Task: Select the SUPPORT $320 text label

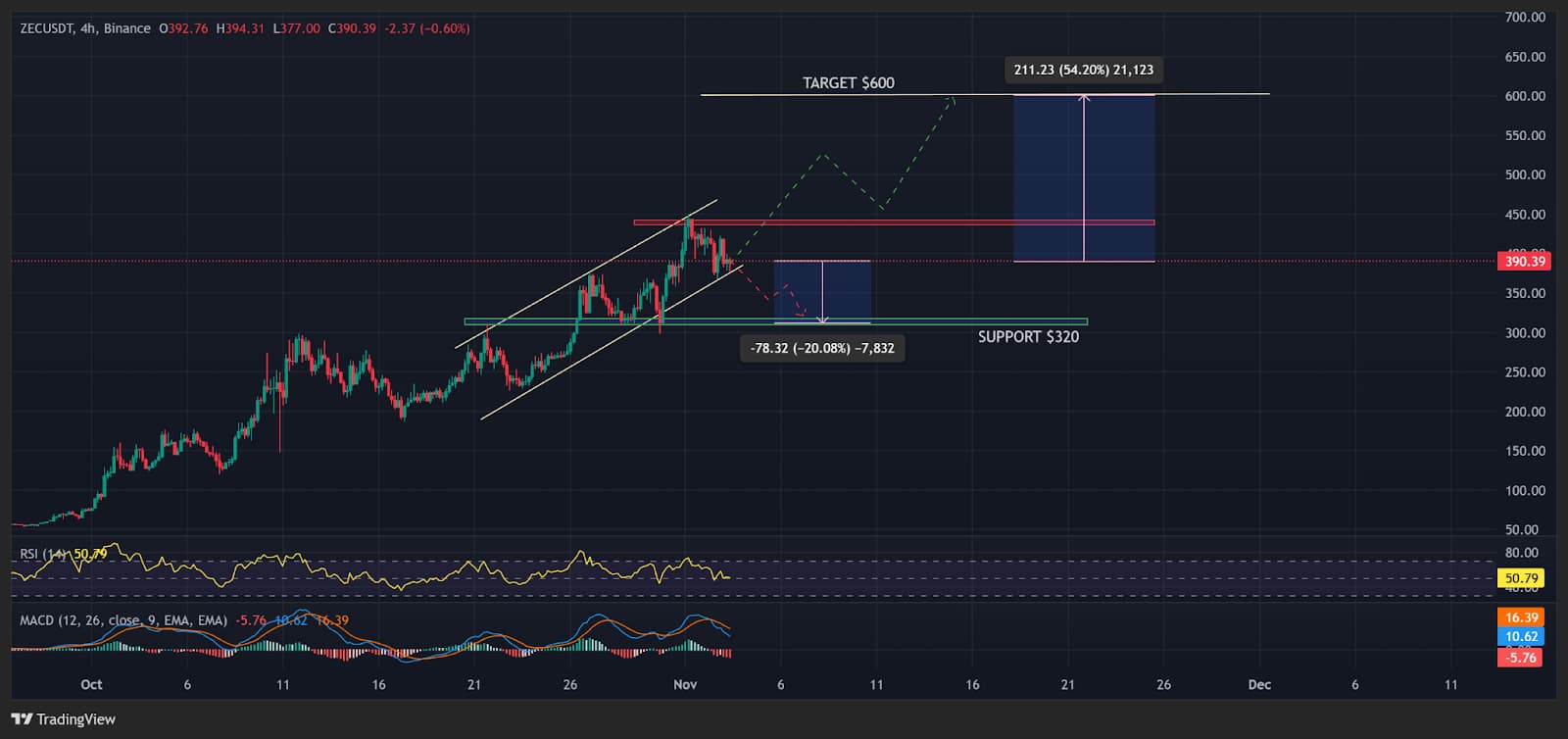Action: (1028, 337)
